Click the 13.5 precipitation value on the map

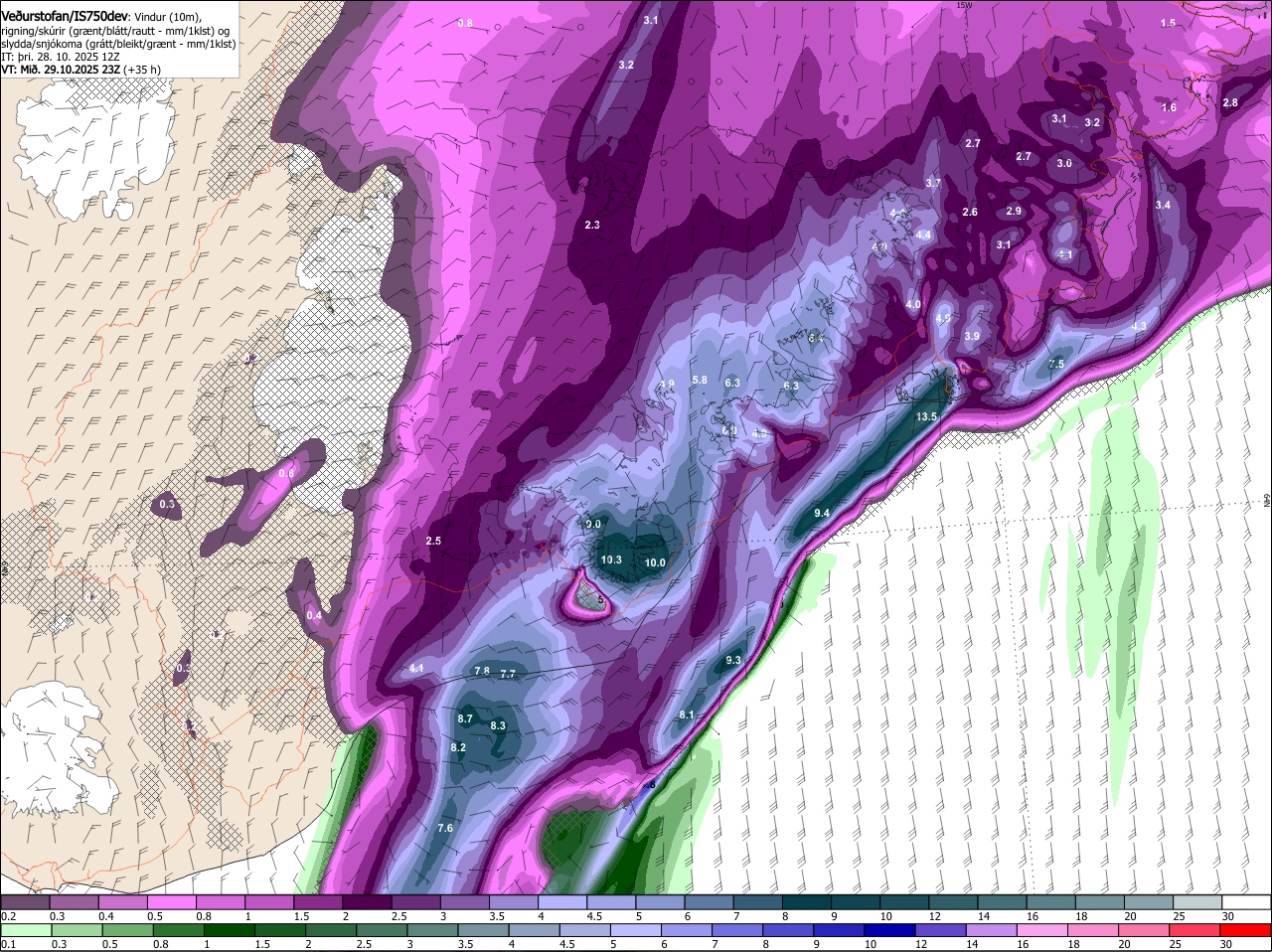[927, 416]
